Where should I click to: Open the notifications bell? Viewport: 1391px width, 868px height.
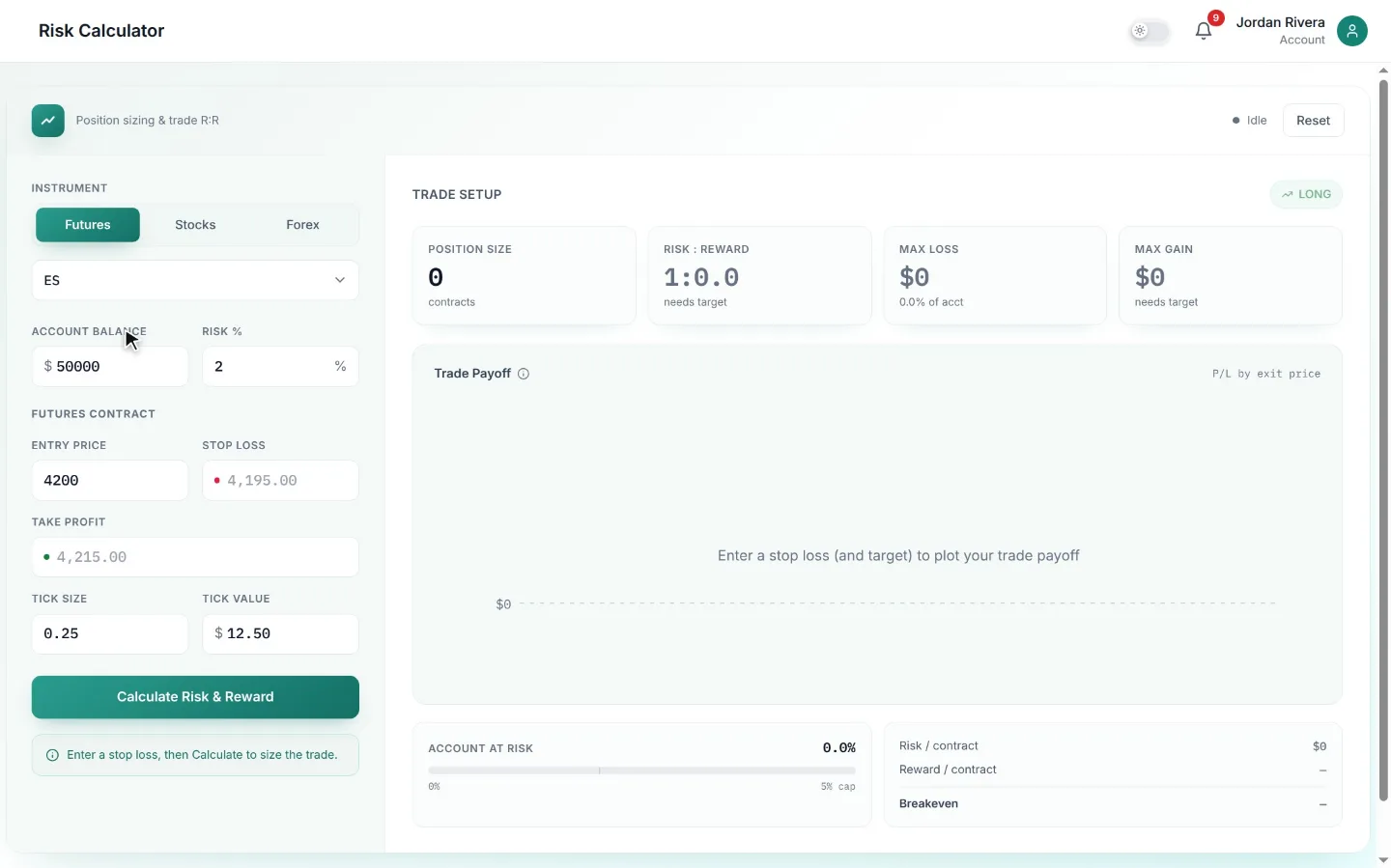(1204, 31)
